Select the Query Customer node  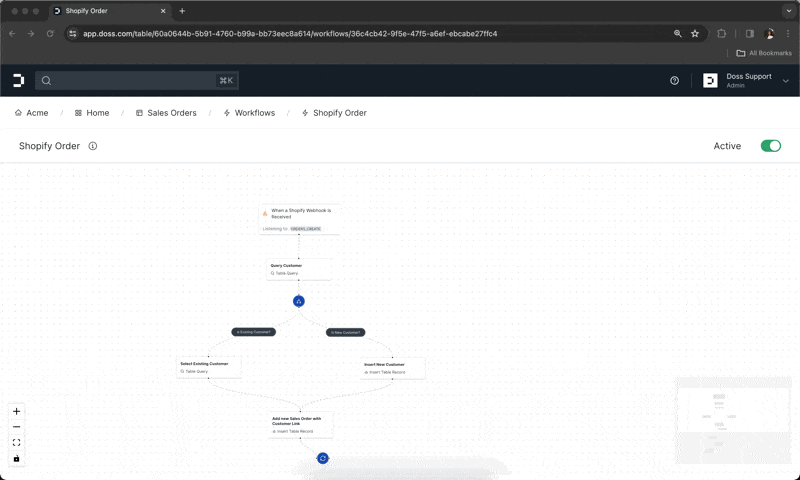click(x=299, y=269)
